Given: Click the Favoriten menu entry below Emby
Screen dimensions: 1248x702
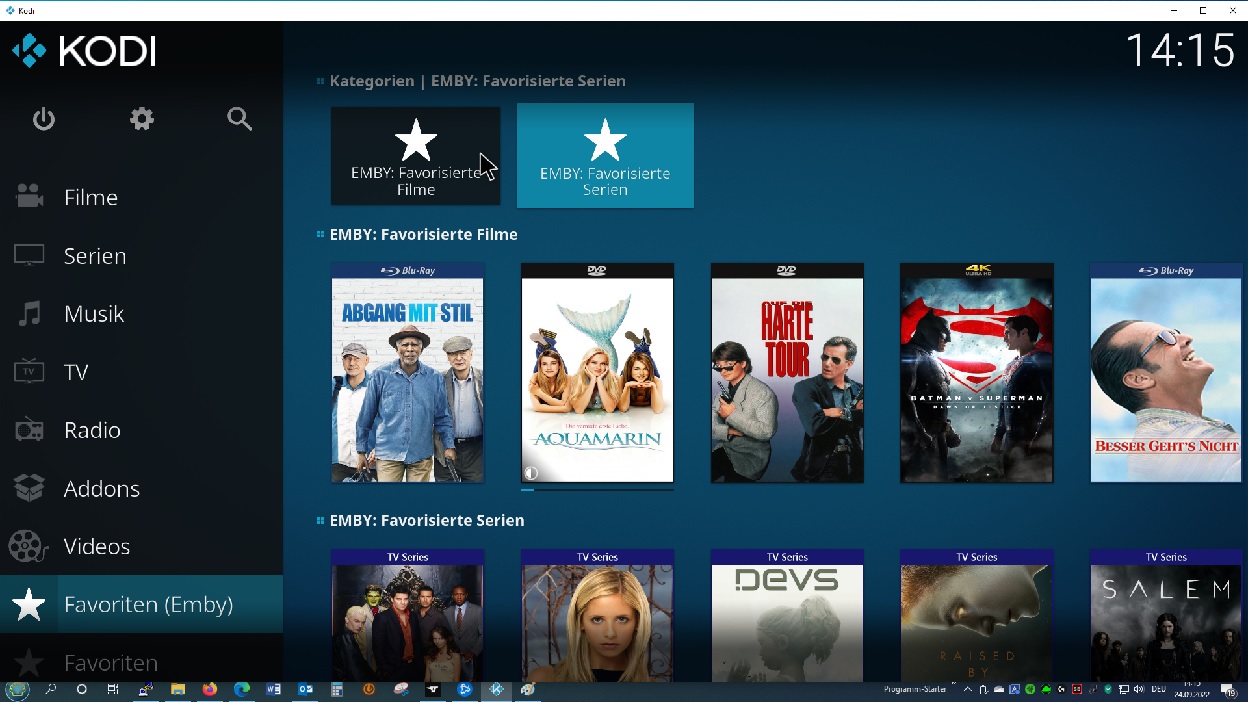Looking at the screenshot, I should pos(141,662).
